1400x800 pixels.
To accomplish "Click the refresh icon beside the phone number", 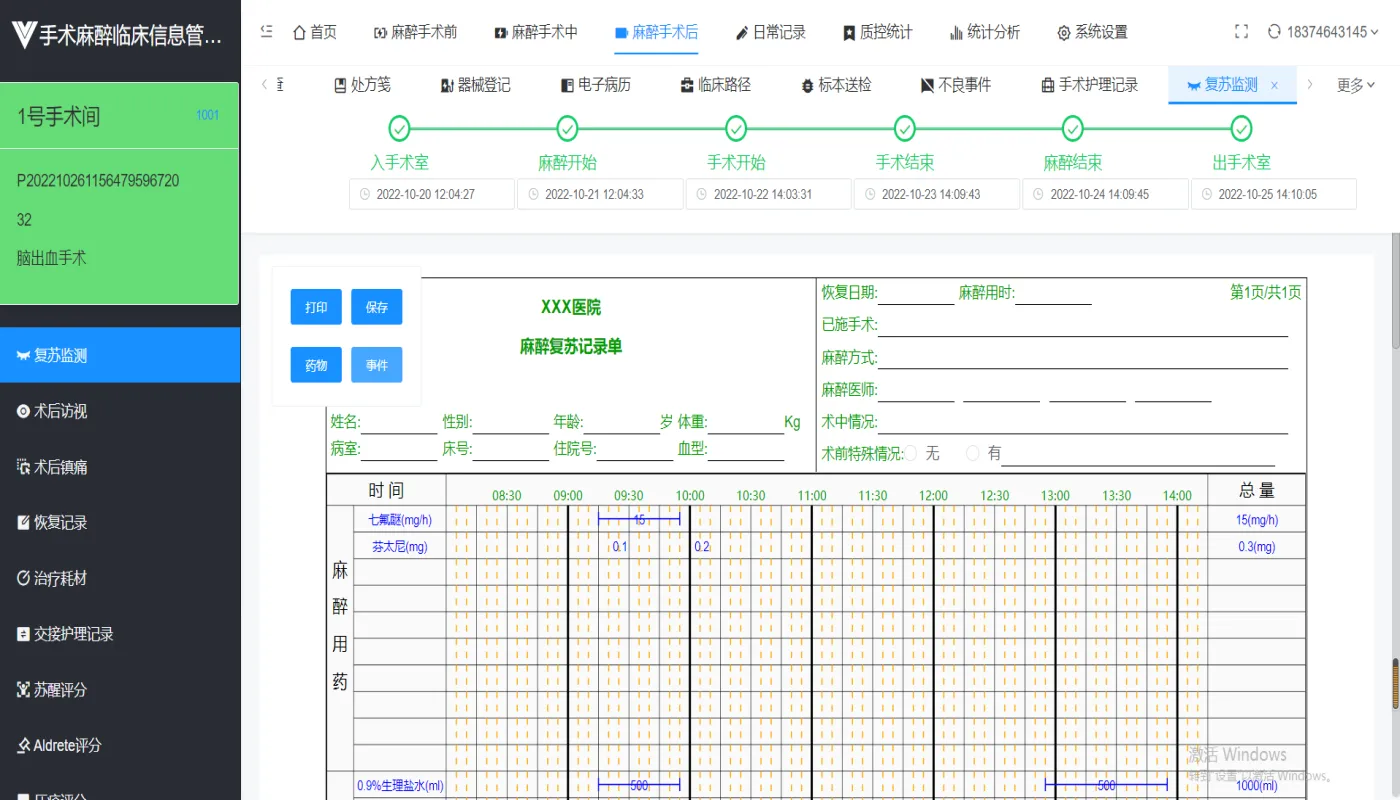I will coord(1274,32).
